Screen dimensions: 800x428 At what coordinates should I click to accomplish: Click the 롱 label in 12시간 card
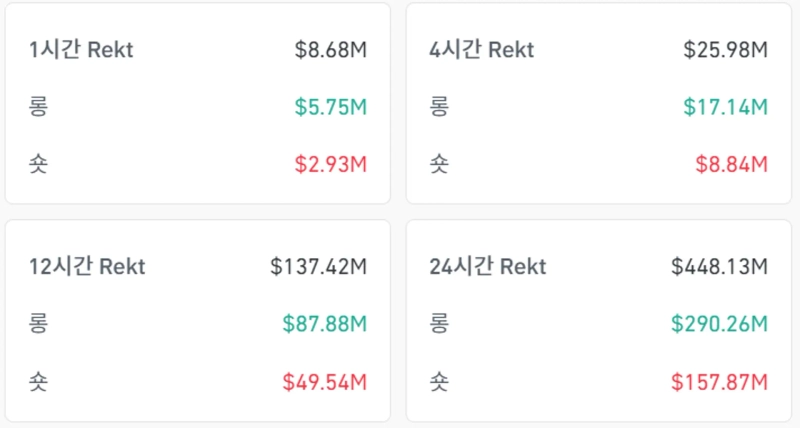click(39, 324)
